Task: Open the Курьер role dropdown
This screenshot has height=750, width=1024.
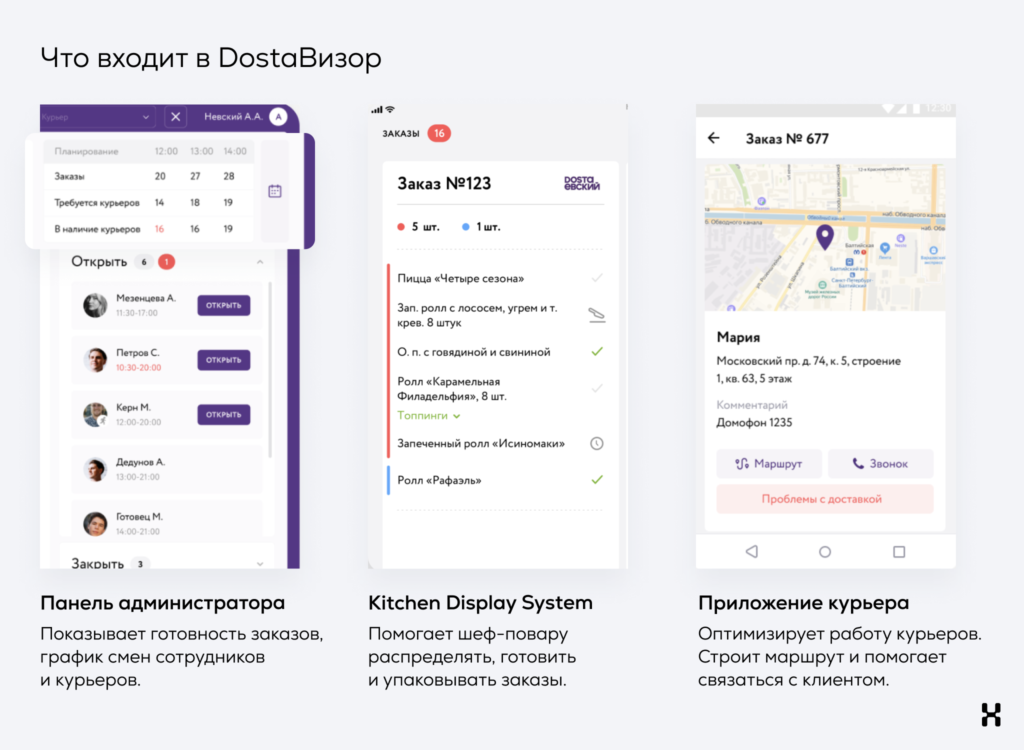Action: pos(96,117)
